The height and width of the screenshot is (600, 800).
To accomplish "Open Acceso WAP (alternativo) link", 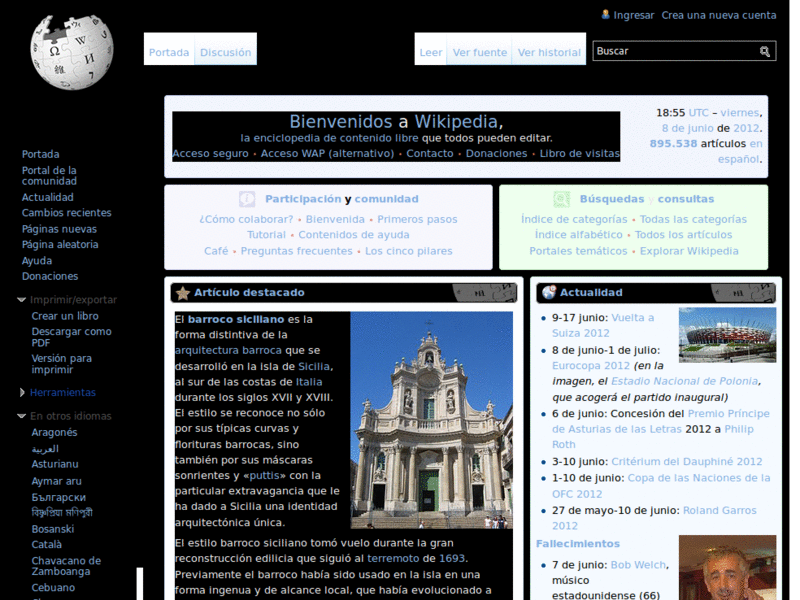I will (327, 154).
